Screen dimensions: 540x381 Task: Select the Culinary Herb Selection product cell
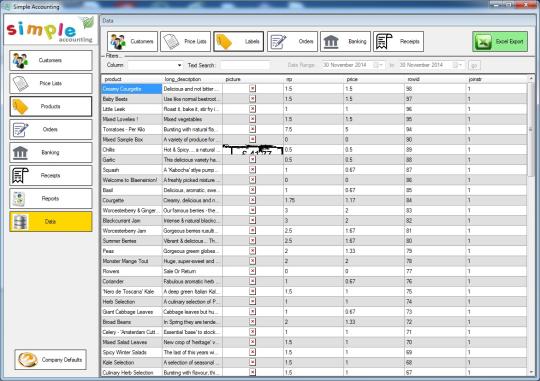click(x=132, y=372)
